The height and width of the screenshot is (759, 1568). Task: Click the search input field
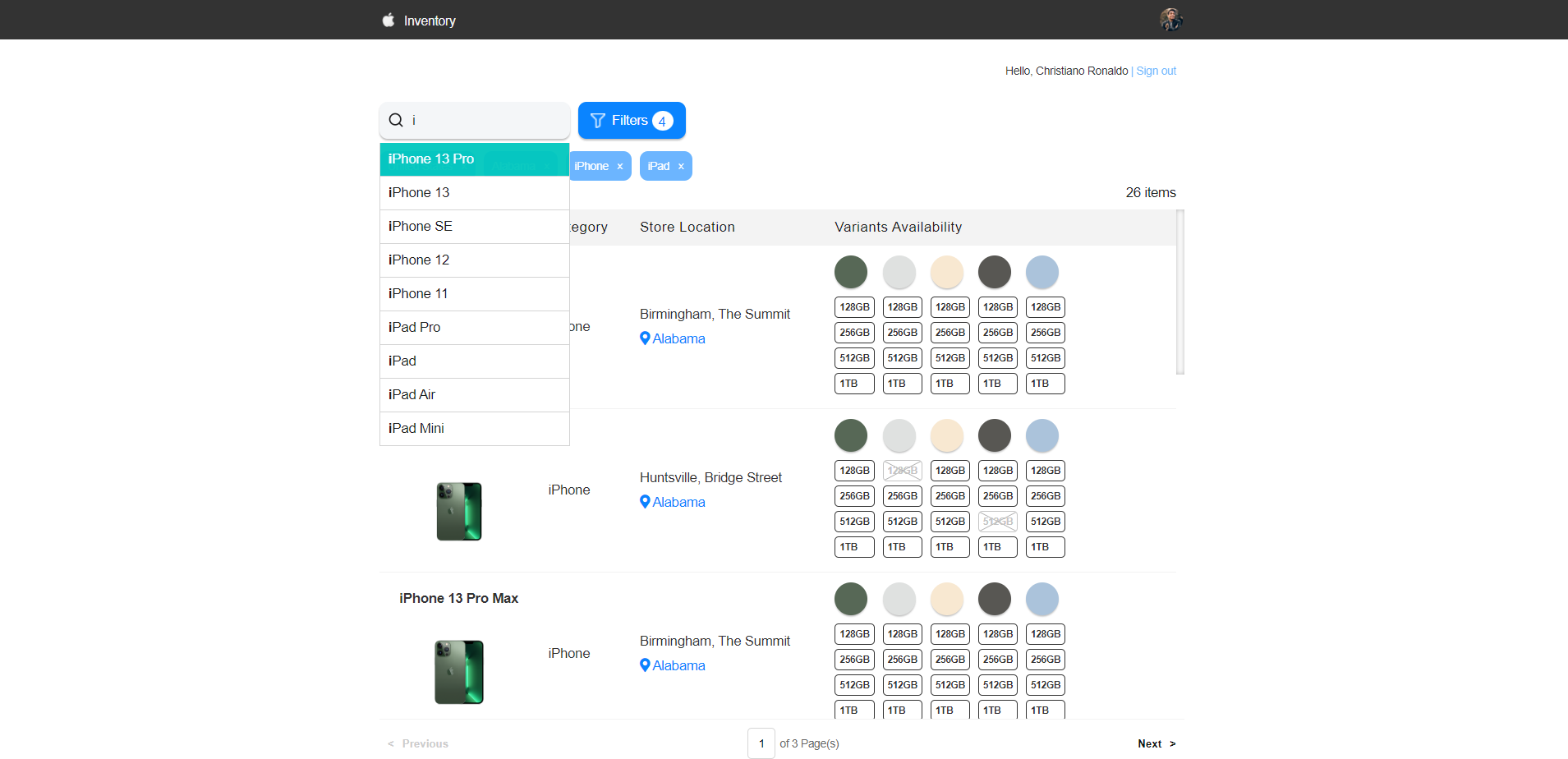[475, 120]
